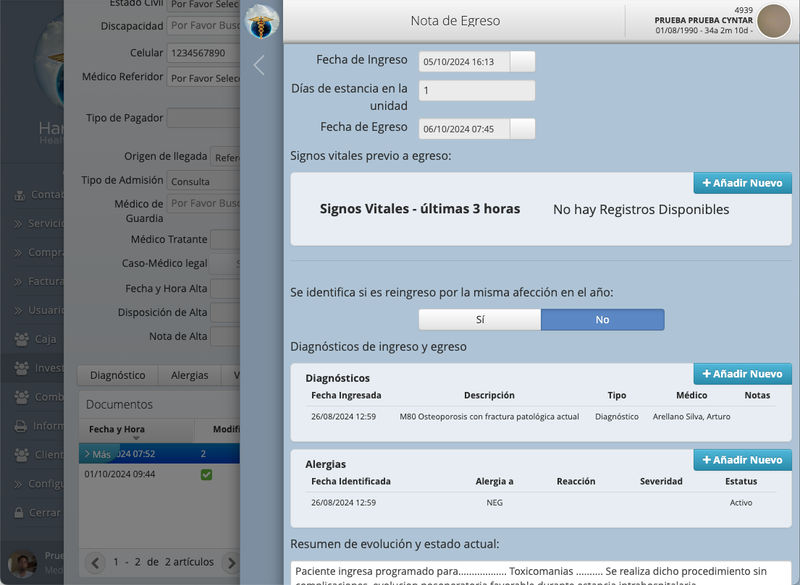Click the Días de estancia input field
The image size is (800, 585).
click(x=476, y=91)
